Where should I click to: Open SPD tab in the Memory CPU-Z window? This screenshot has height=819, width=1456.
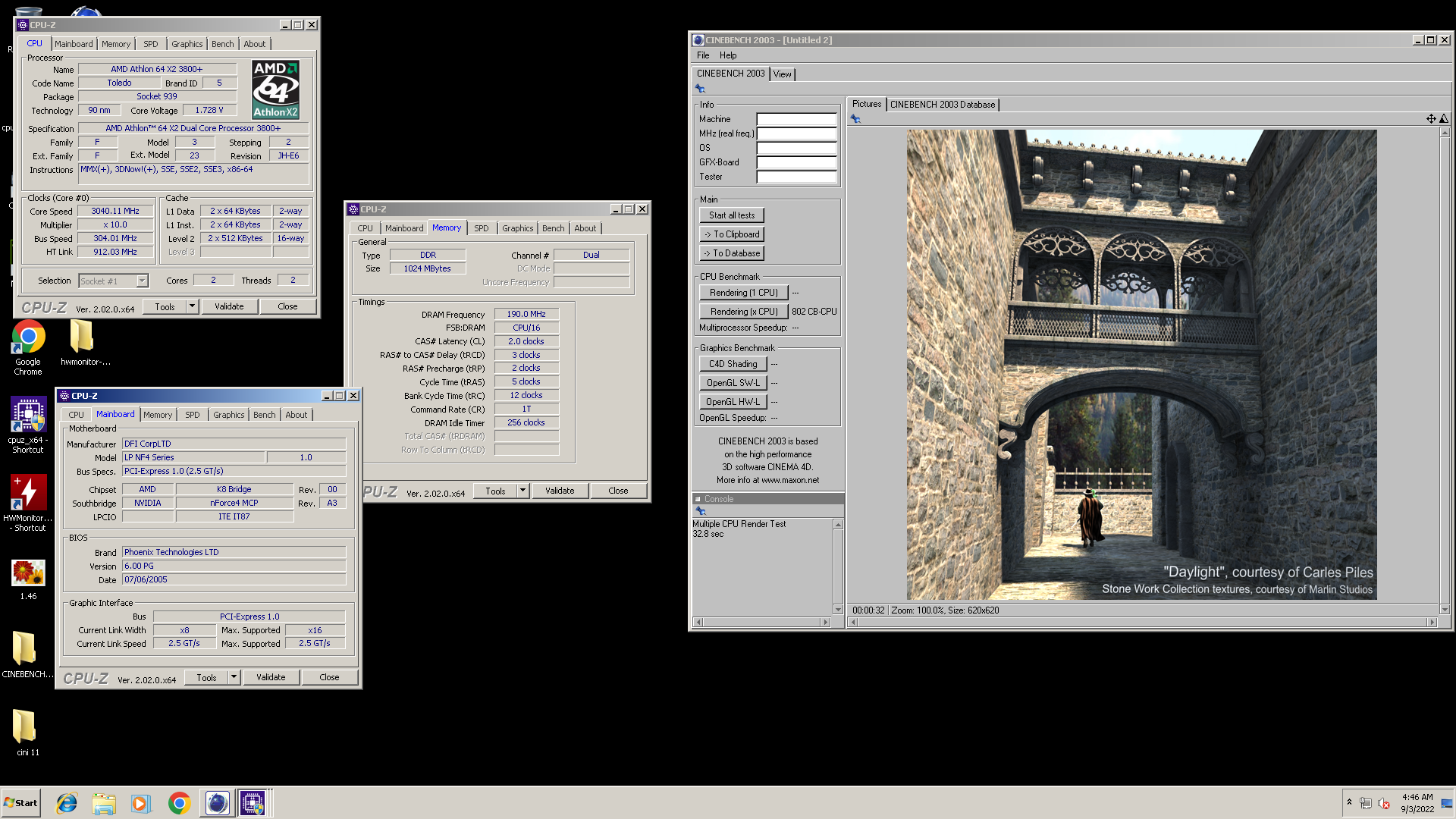482,228
